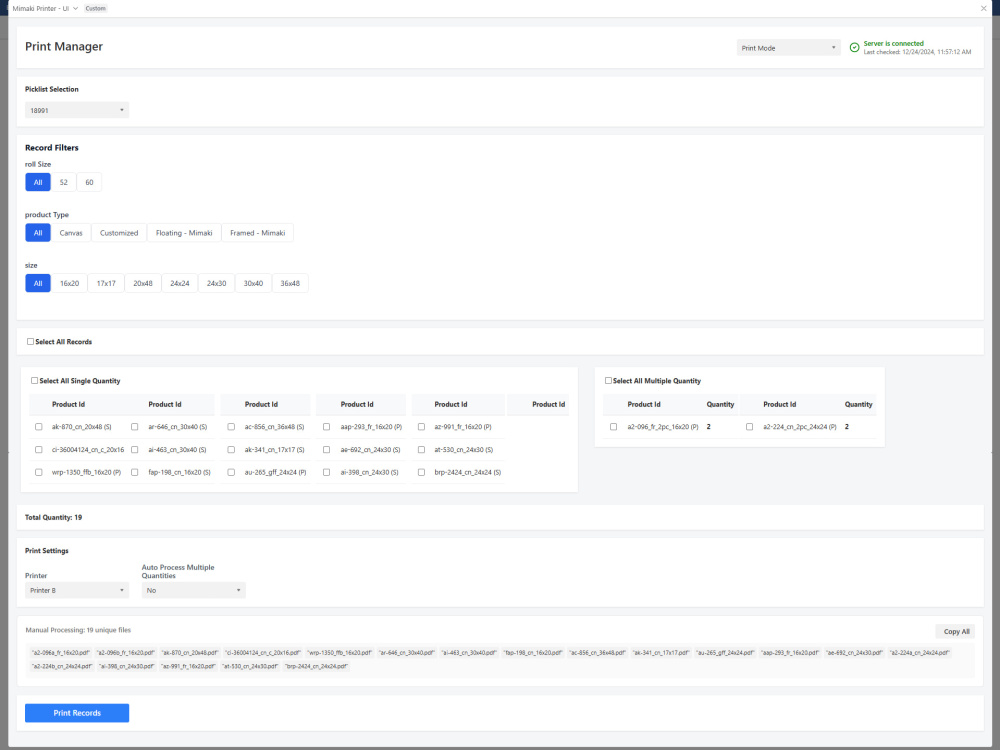The width and height of the screenshot is (1000, 750).
Task: Click file chip "at-530_cn_24x30.pdf"
Action: (x=250, y=666)
